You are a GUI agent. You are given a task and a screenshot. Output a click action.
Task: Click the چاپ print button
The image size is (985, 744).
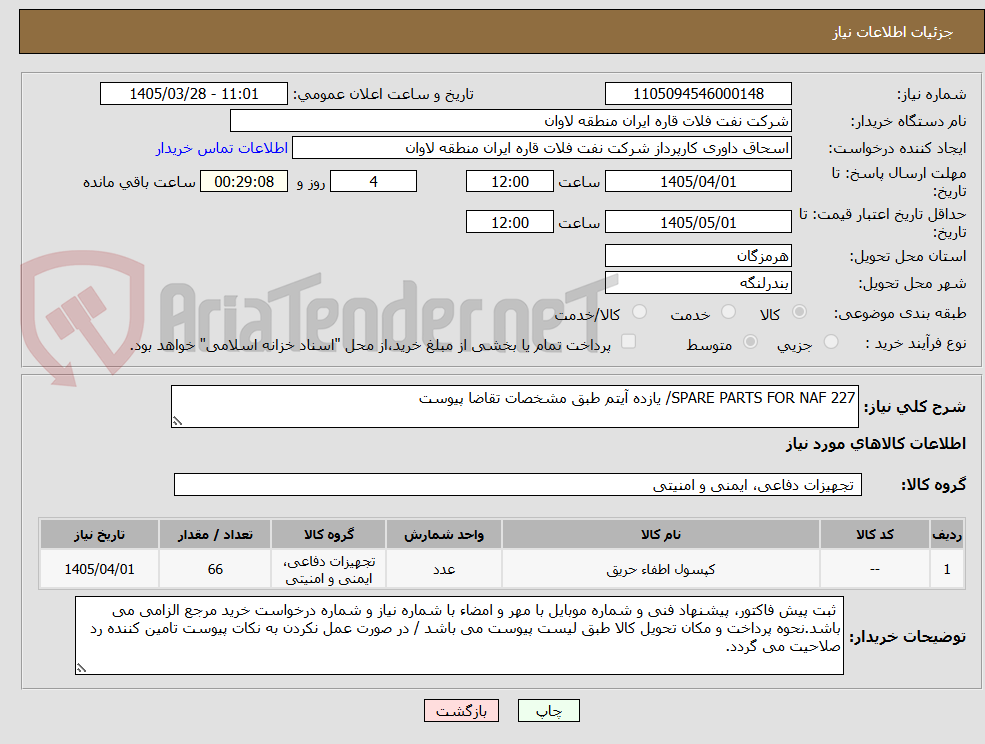point(548,711)
